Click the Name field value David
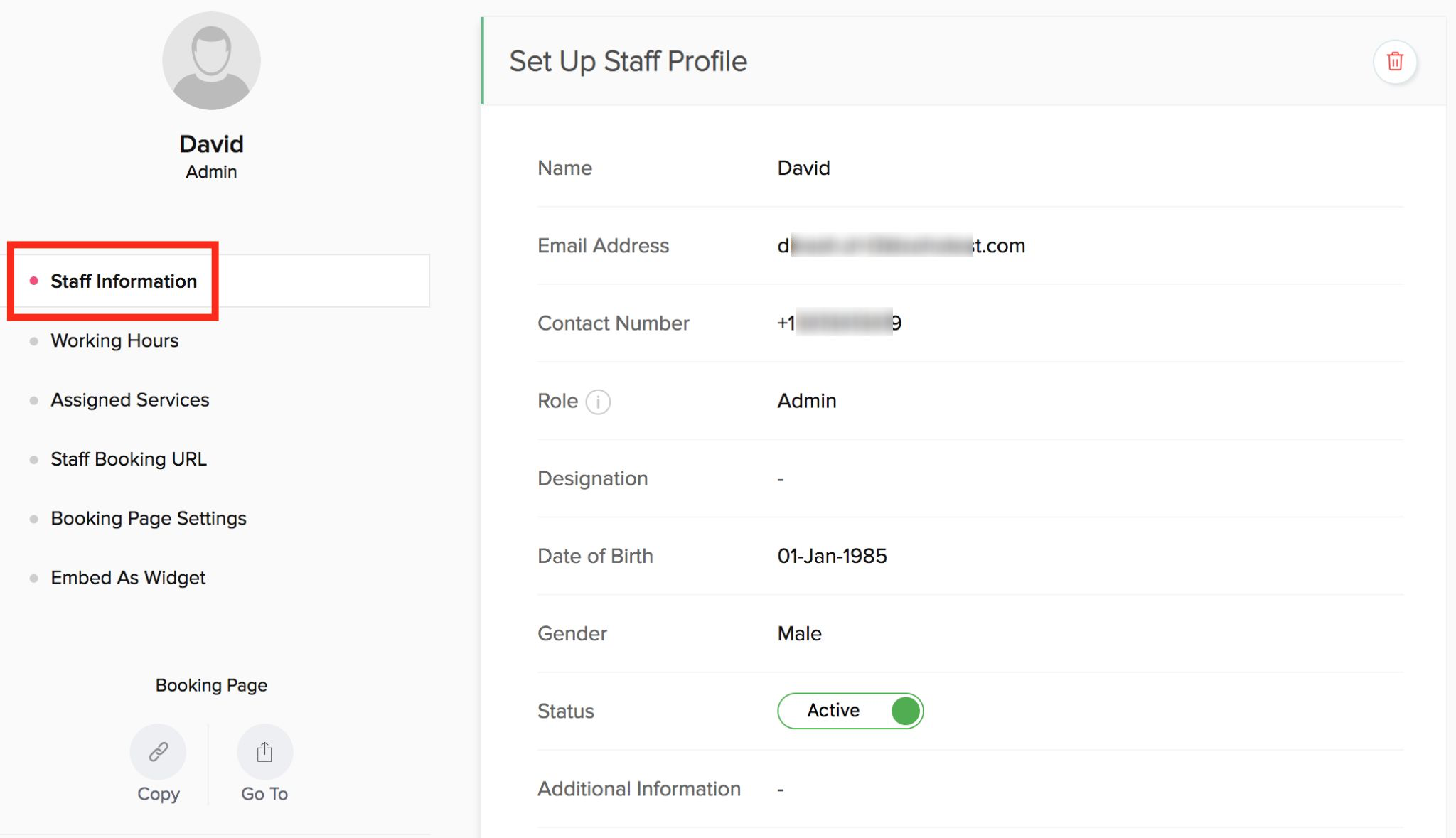The image size is (1456, 838). [x=803, y=168]
